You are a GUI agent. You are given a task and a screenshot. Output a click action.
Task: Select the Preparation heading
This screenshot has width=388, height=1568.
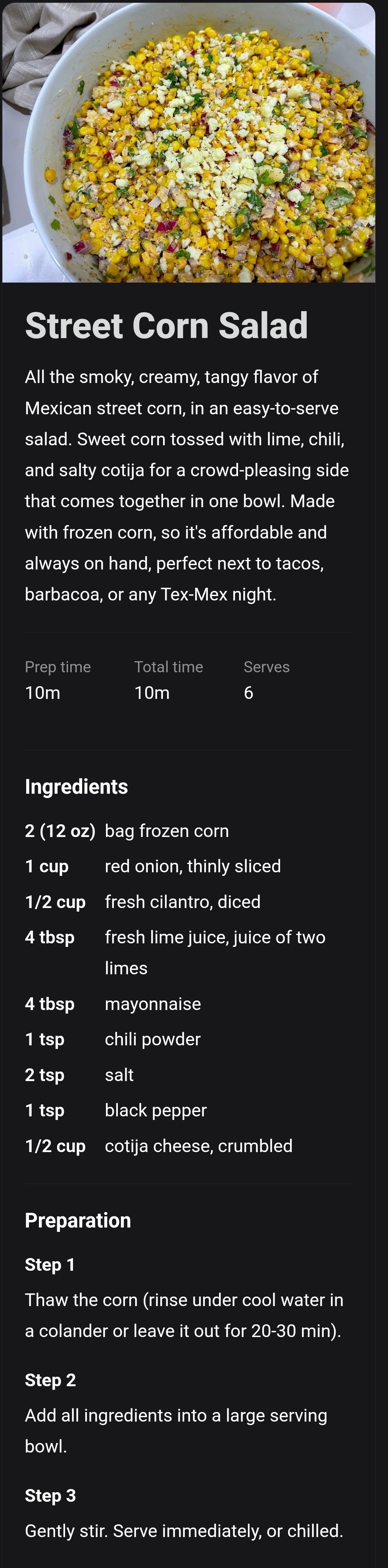(x=78, y=1220)
